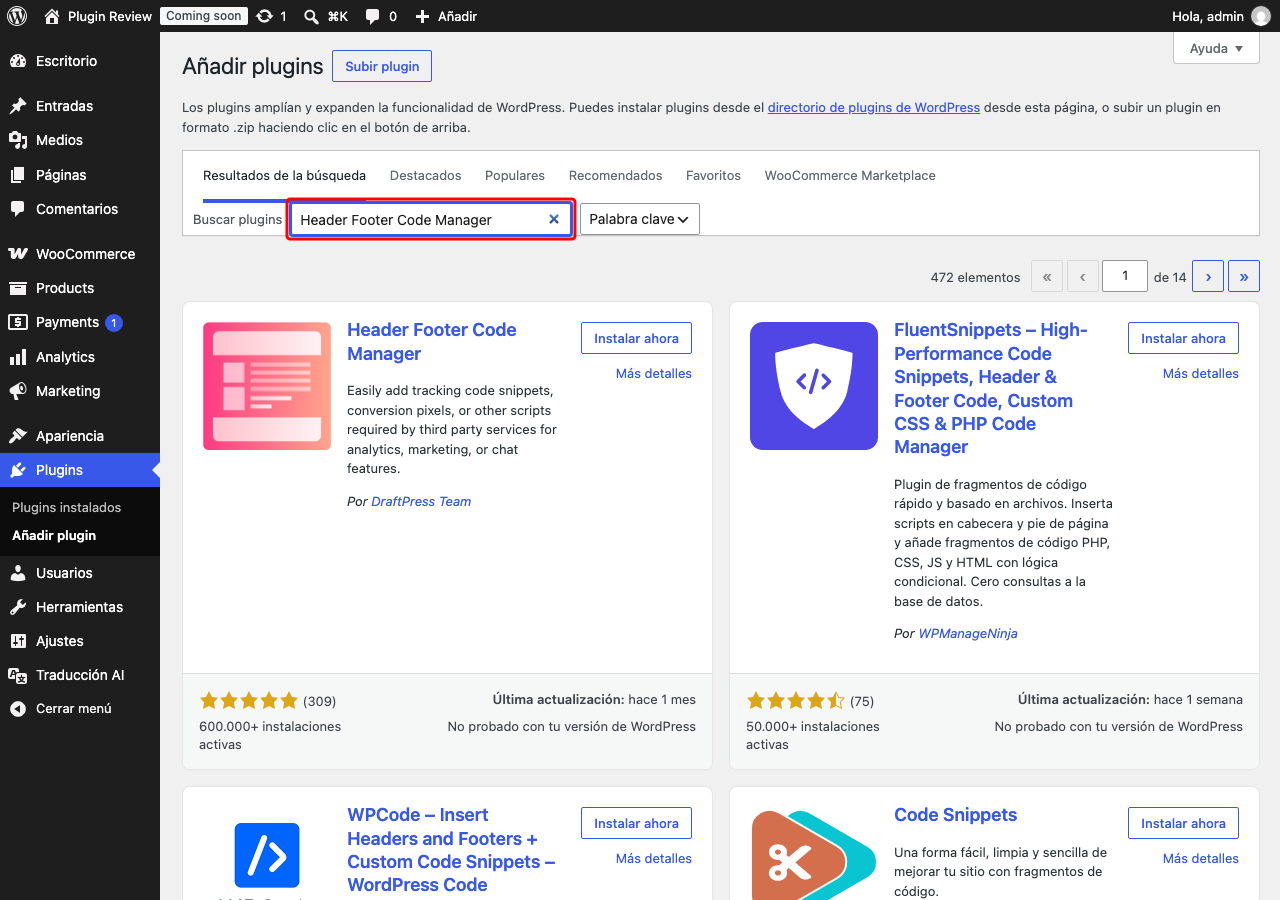Open the Añadir plugin submenu item
Image resolution: width=1280 pixels, height=900 pixels.
(54, 536)
